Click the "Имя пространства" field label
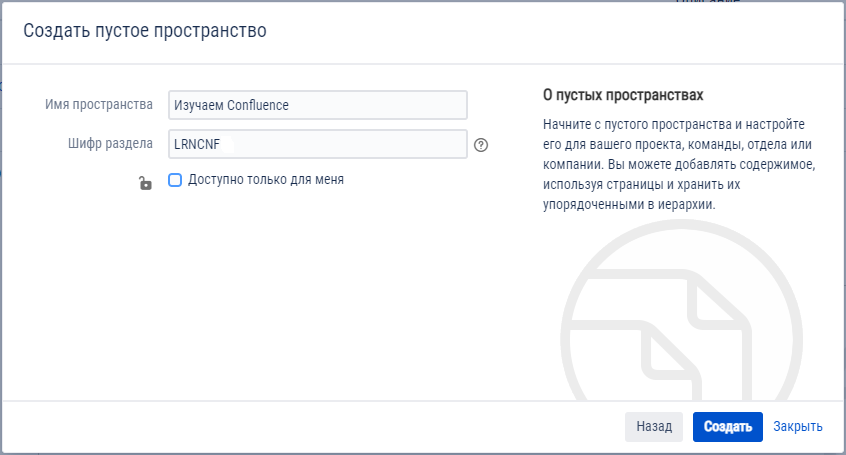 [x=99, y=105]
